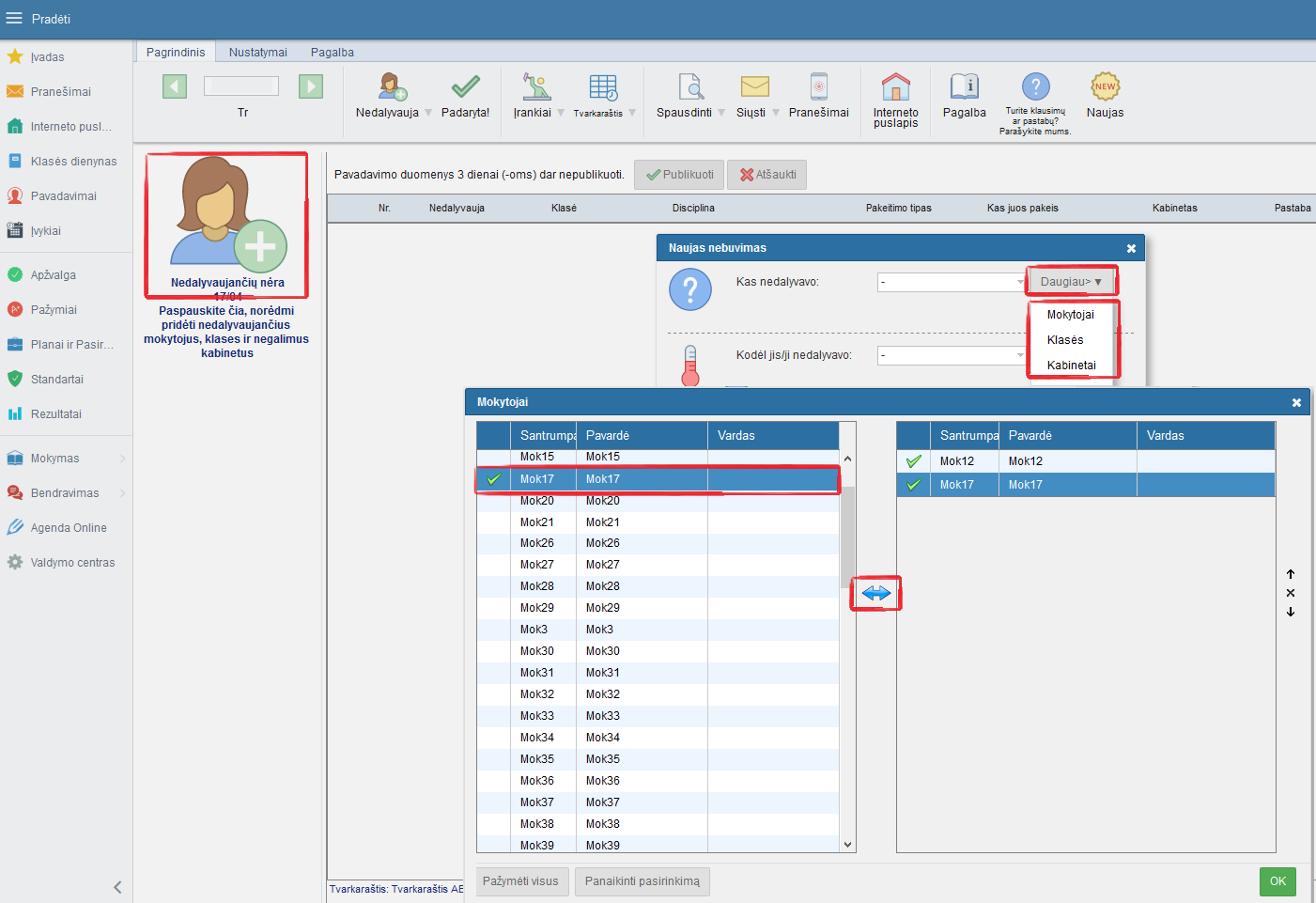Click the teacher list scrollbar up arrow
Image resolution: width=1316 pixels, height=903 pixels.
click(848, 459)
